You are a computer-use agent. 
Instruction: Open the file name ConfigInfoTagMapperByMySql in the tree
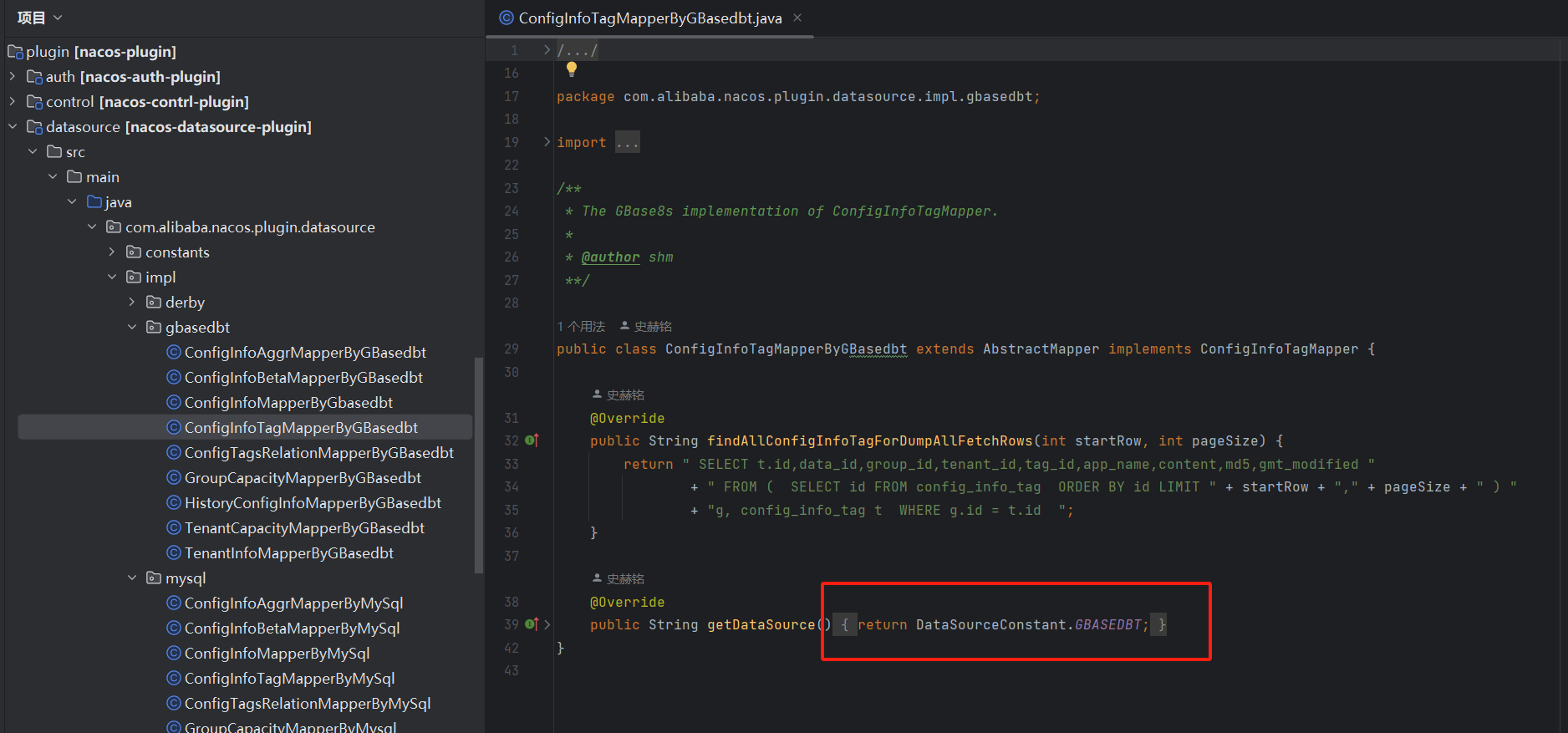pyautogui.click(x=289, y=679)
